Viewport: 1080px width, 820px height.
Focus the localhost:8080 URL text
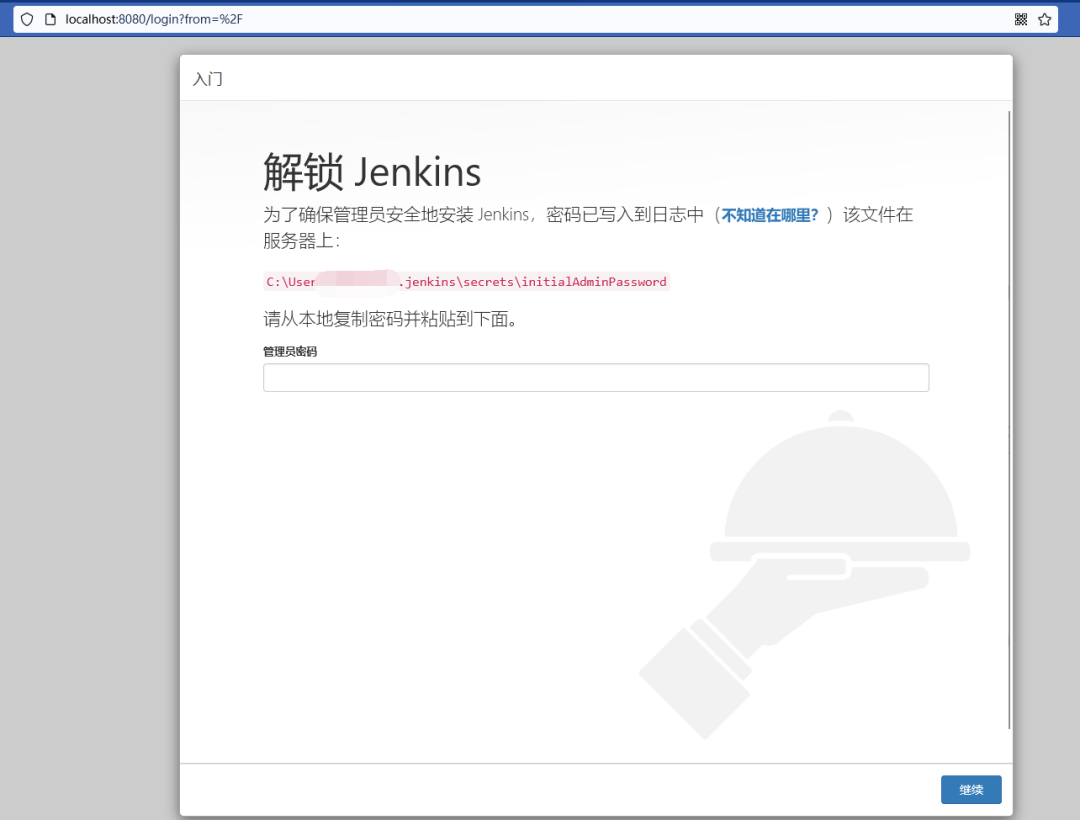click(x=154, y=19)
